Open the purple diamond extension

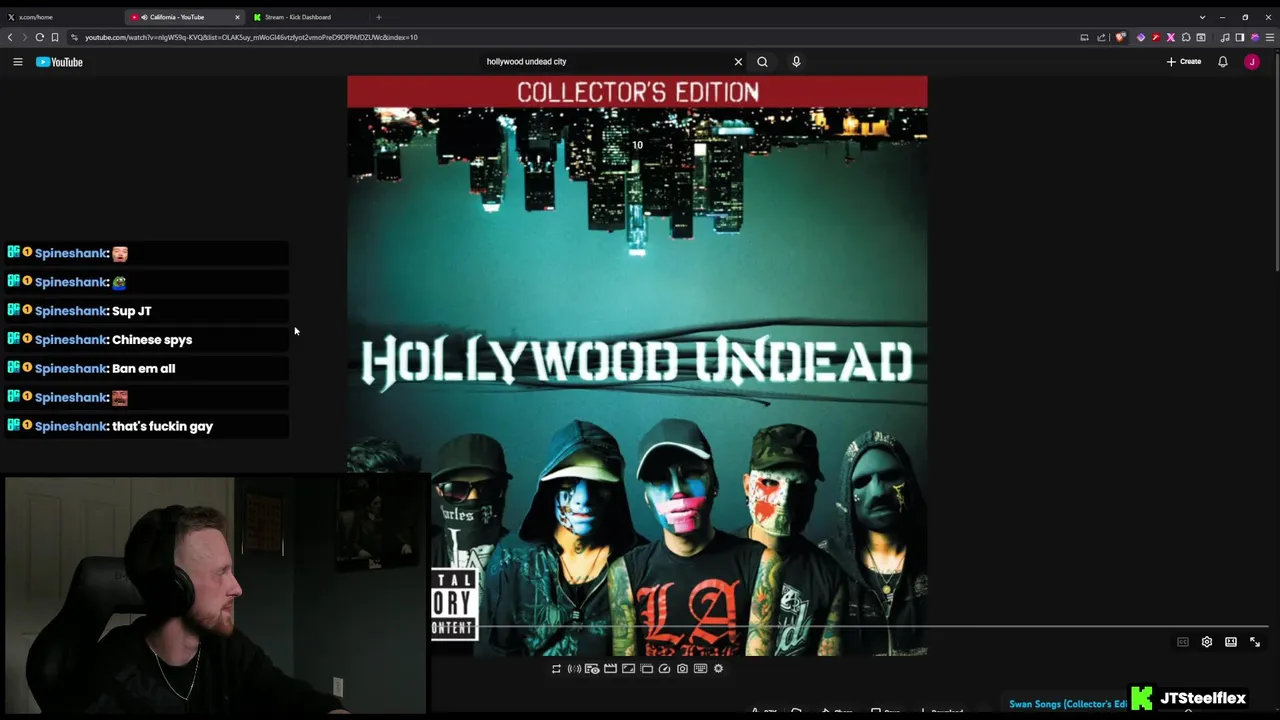[x=1141, y=37]
